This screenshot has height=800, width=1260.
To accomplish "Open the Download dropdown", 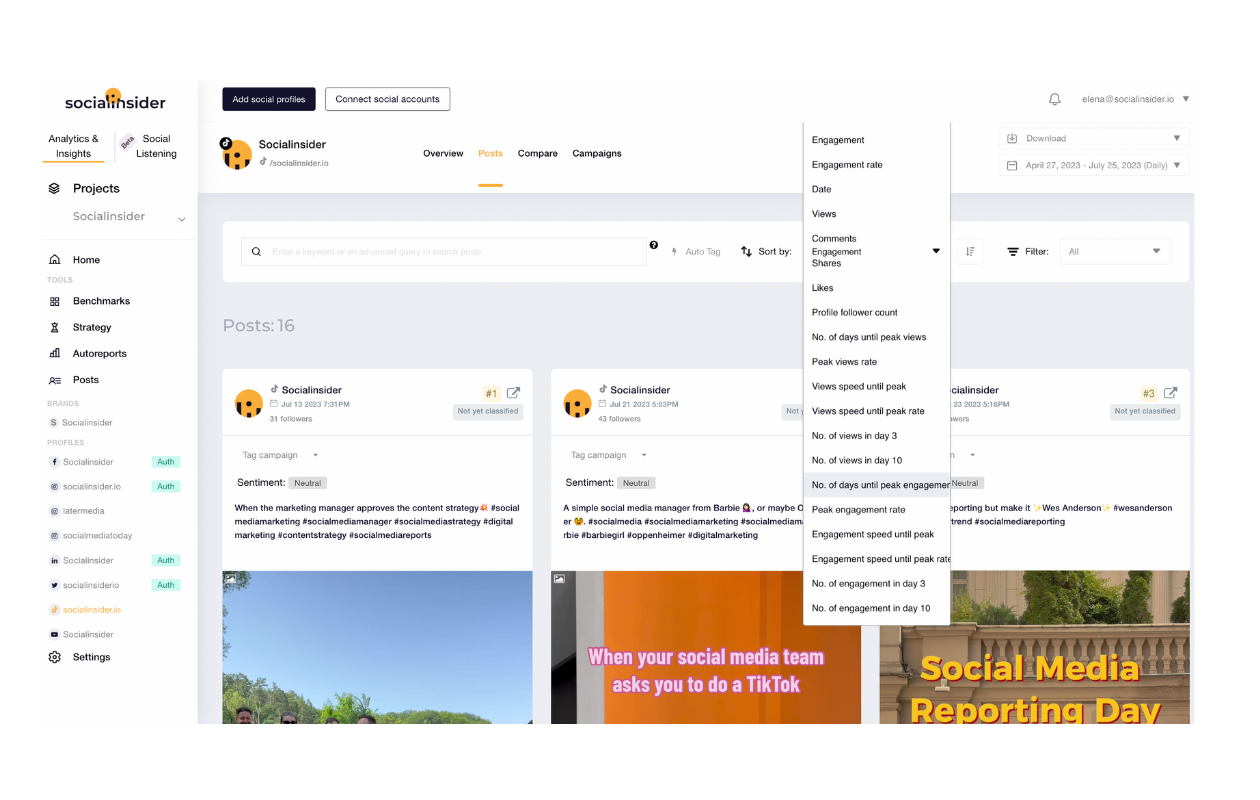I will [x=1093, y=138].
